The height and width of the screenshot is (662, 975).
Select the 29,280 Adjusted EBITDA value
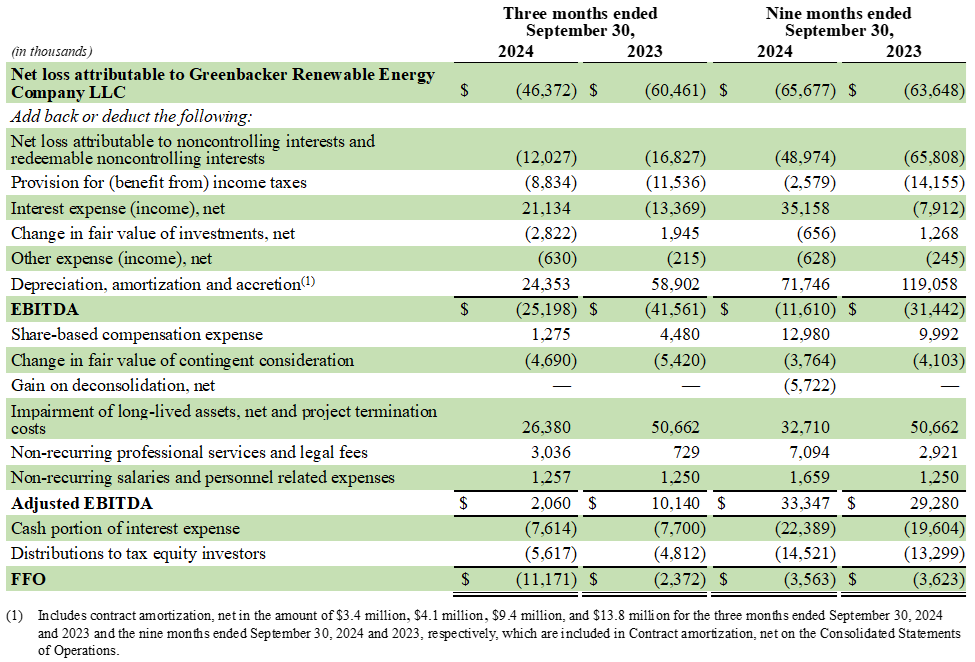[934, 503]
